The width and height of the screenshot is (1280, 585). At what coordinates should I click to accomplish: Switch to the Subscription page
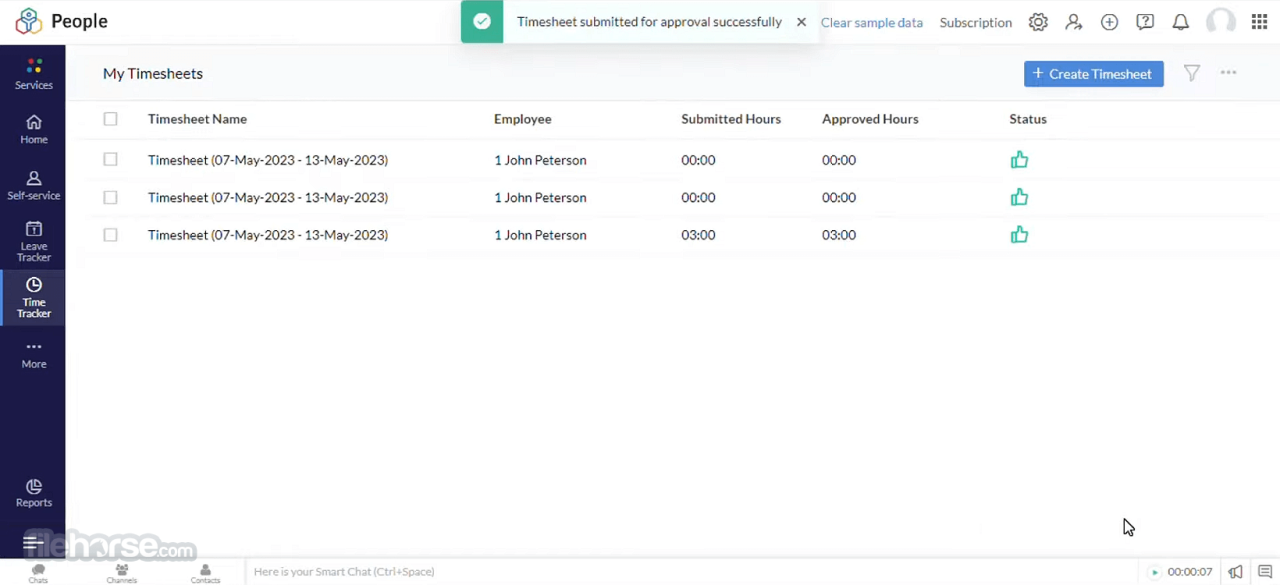point(975,21)
